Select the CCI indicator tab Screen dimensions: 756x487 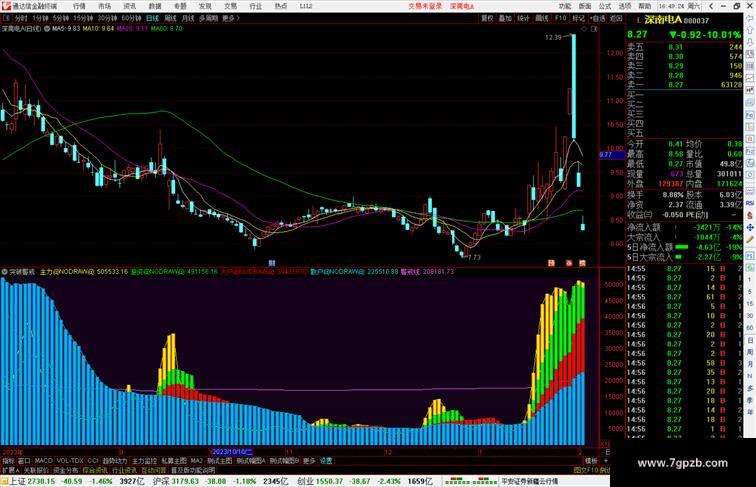93,461
